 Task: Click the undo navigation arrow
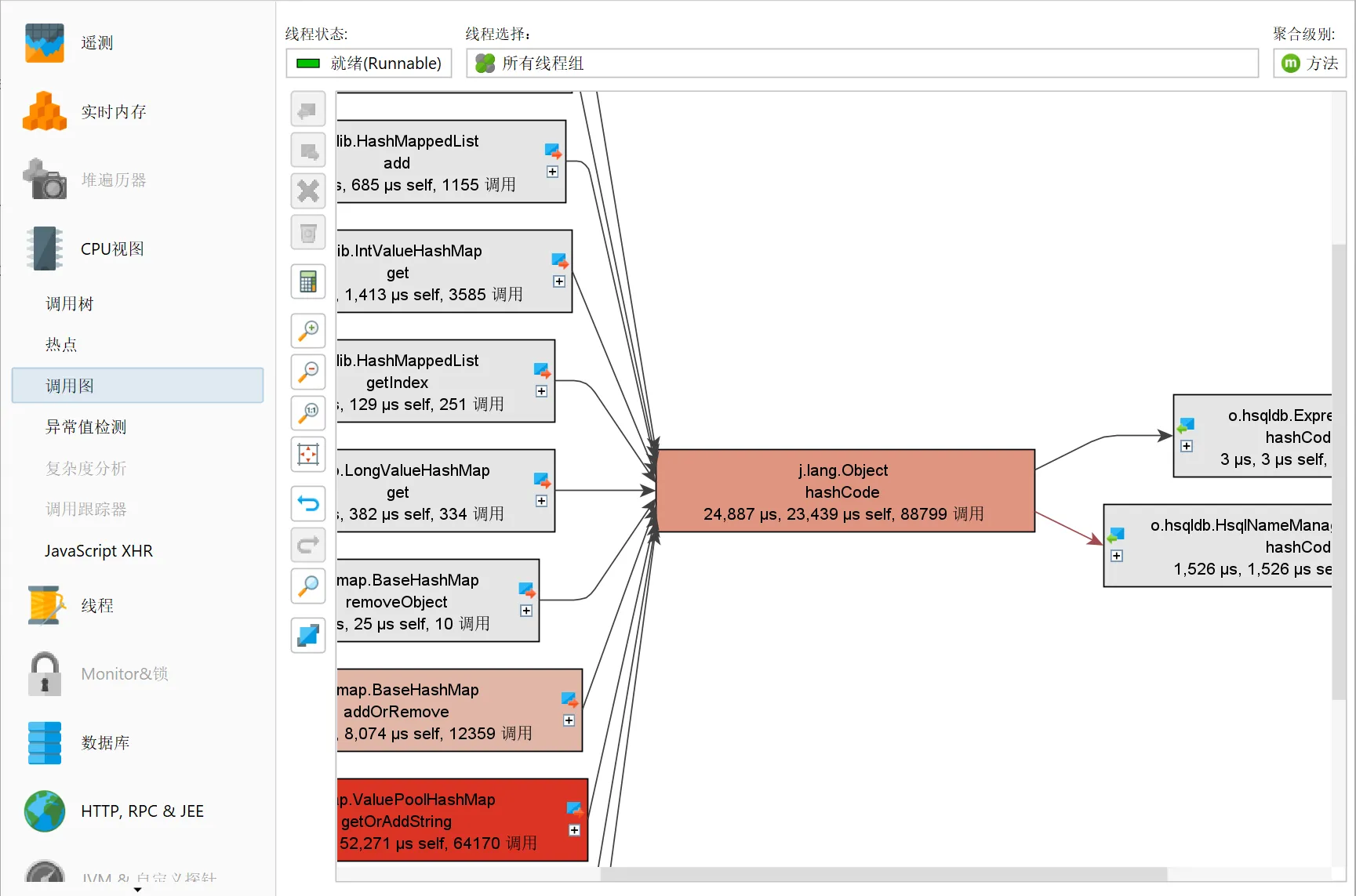[307, 504]
